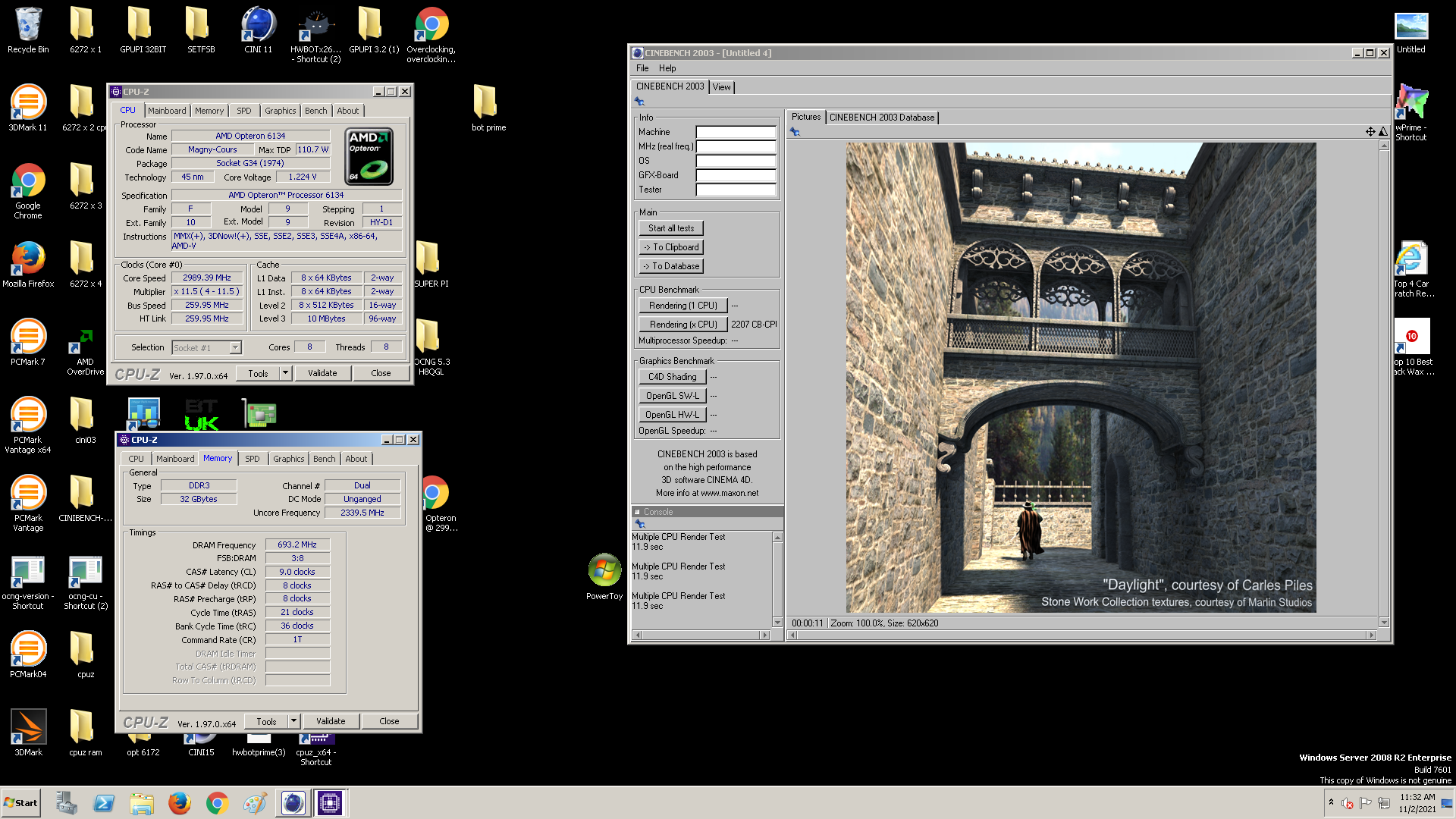The height and width of the screenshot is (819, 1456).
Task: Open PCMark Vantage x64 desktop icon
Action: pyautogui.click(x=28, y=425)
